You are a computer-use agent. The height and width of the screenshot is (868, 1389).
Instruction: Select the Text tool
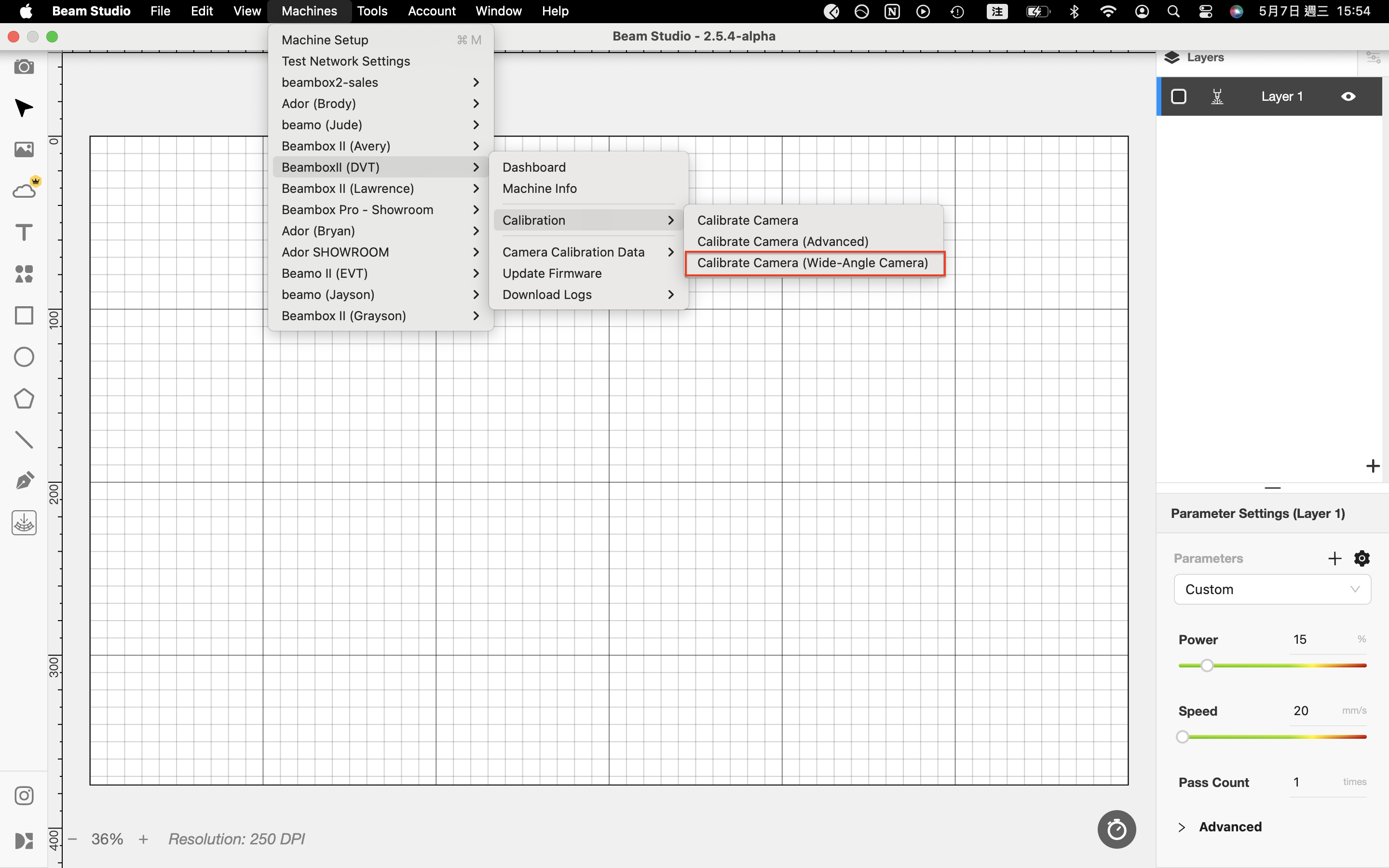coord(24,232)
